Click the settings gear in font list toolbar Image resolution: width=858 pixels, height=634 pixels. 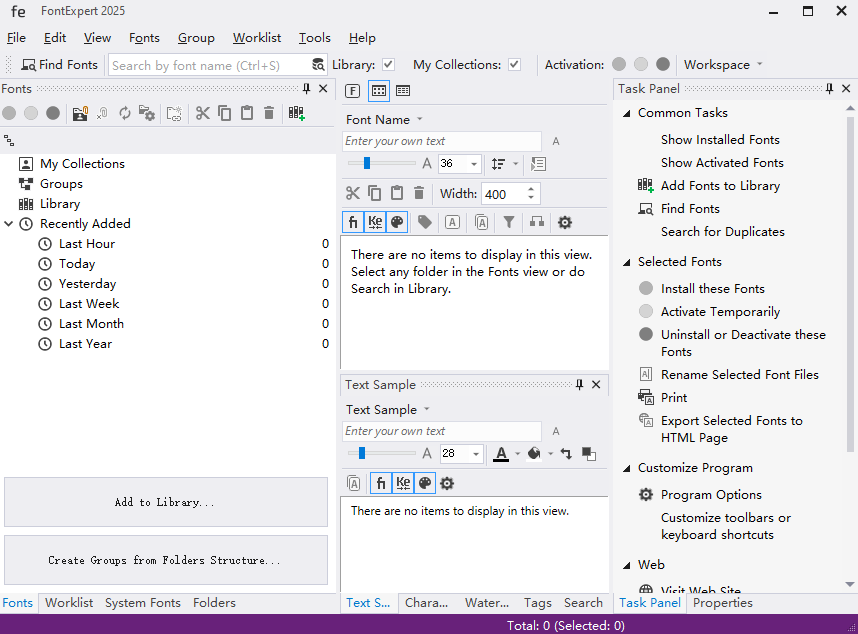565,222
